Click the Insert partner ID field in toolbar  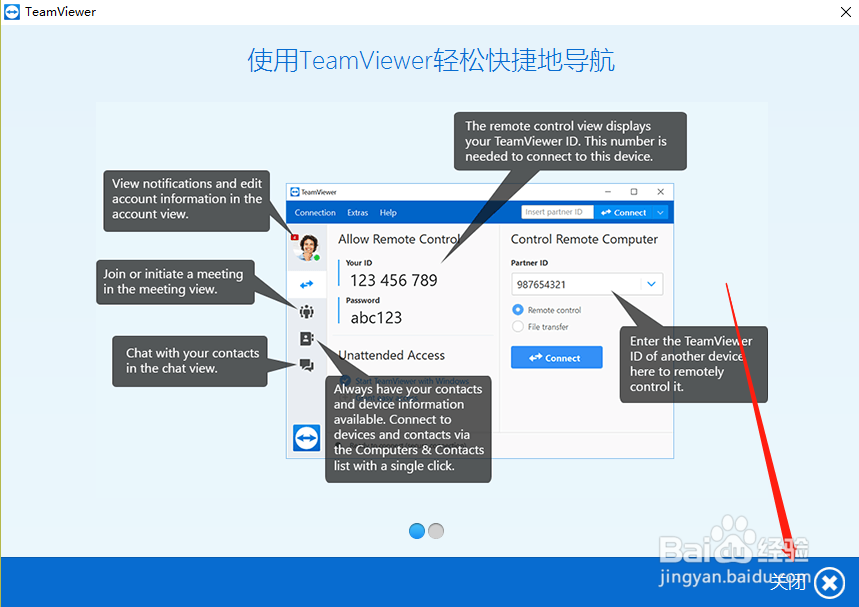pos(557,212)
